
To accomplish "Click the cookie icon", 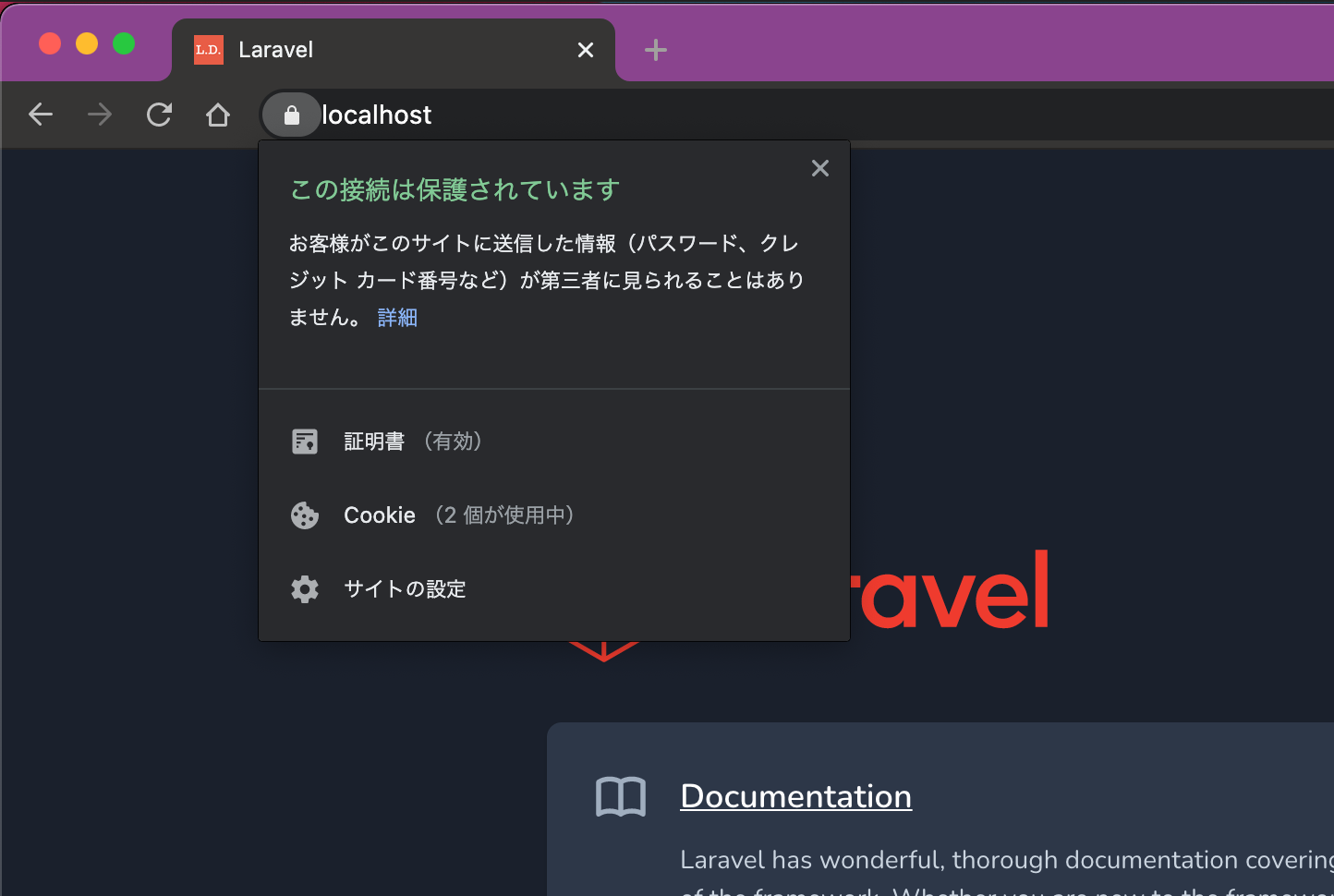I will pos(305,515).
